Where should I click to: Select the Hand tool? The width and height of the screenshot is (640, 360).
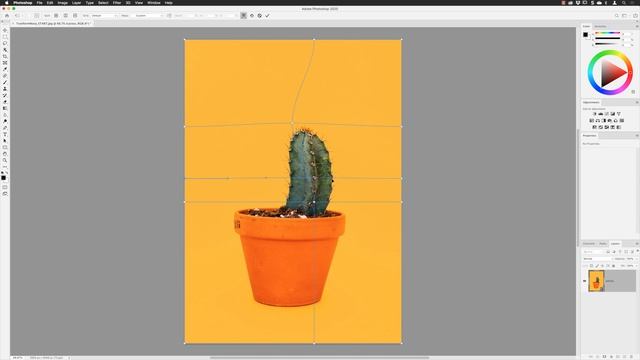pos(5,154)
